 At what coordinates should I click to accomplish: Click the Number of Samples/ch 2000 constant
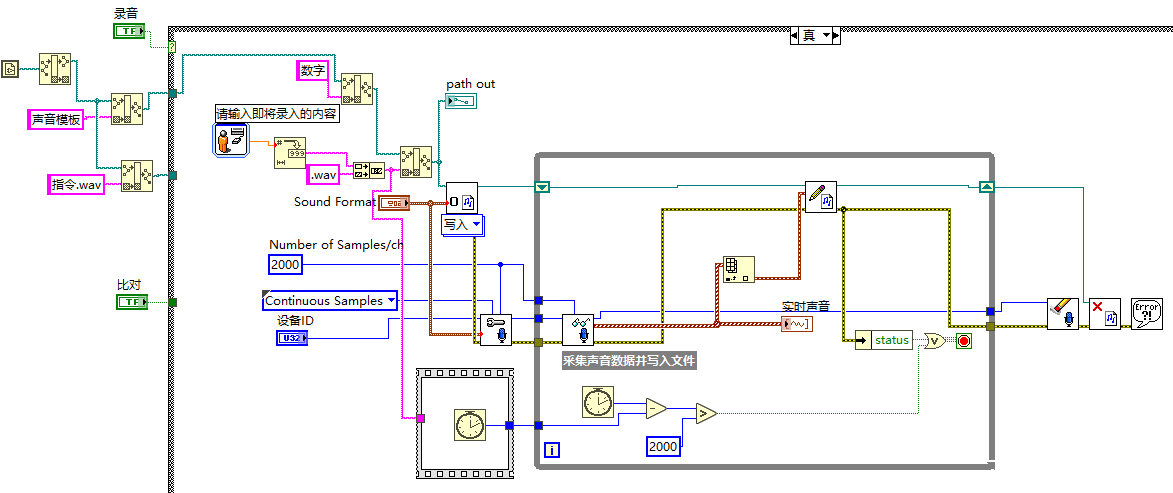pos(284,264)
